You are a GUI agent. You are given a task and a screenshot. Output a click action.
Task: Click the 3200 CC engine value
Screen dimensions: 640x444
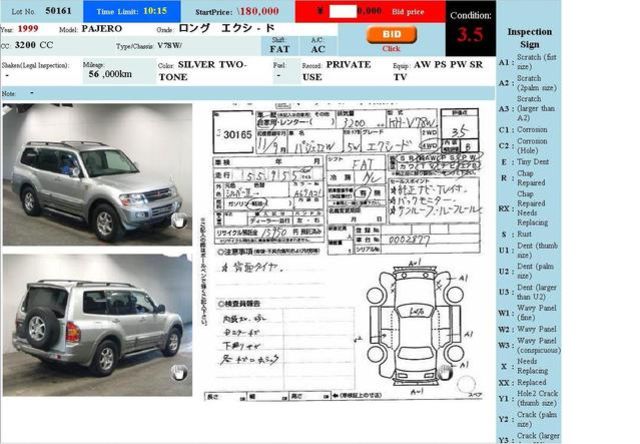34,45
